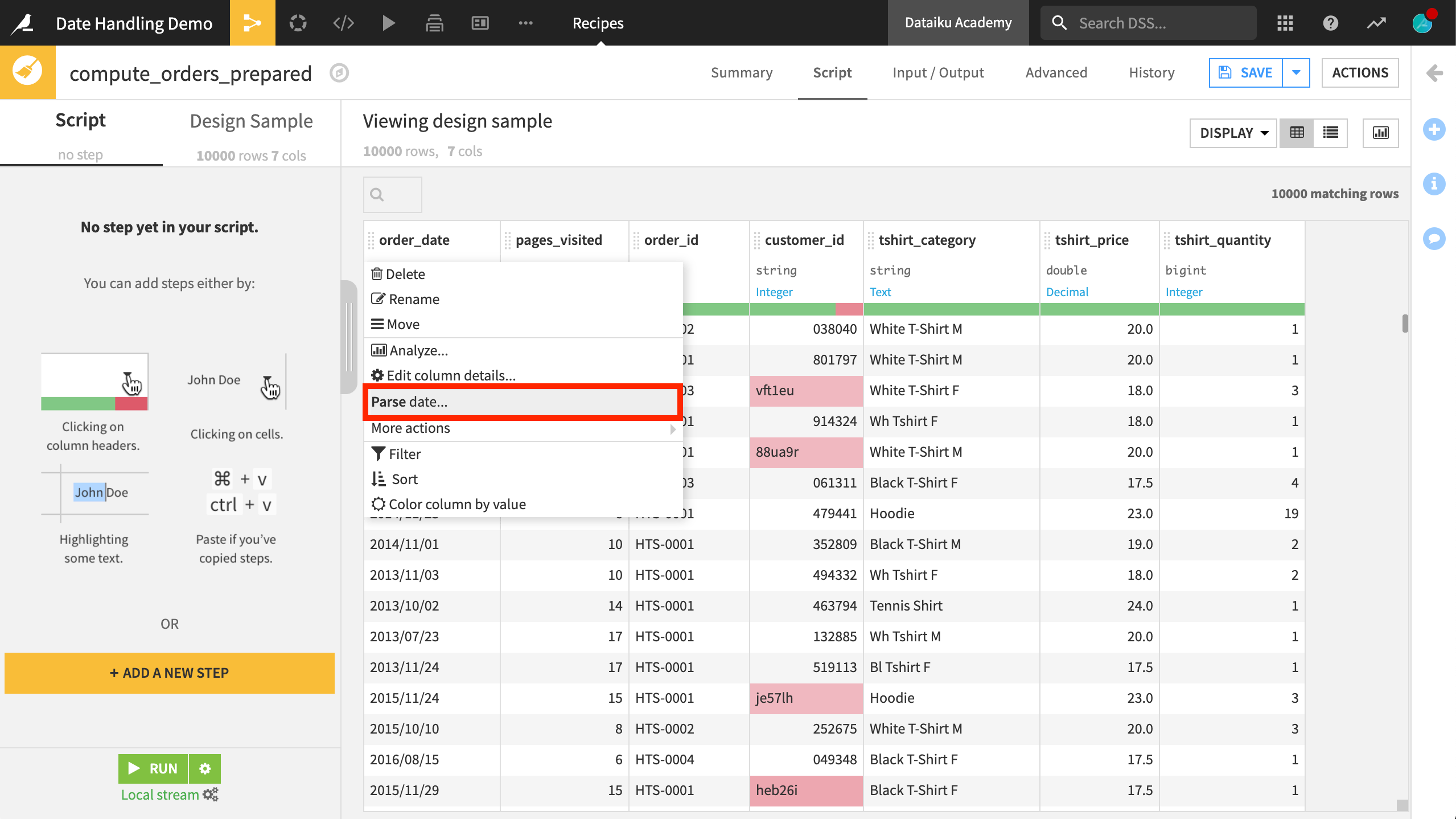Choose Sort in column menu
Image resolution: width=1456 pixels, height=819 pixels.
point(523,480)
